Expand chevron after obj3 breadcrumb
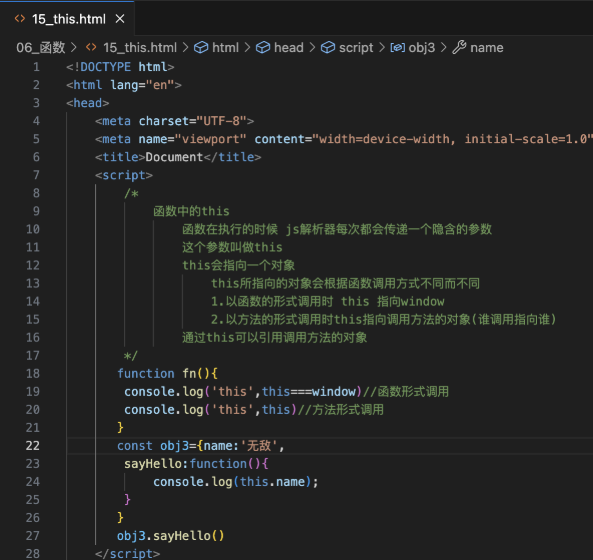The width and height of the screenshot is (593, 560). click(x=444, y=48)
